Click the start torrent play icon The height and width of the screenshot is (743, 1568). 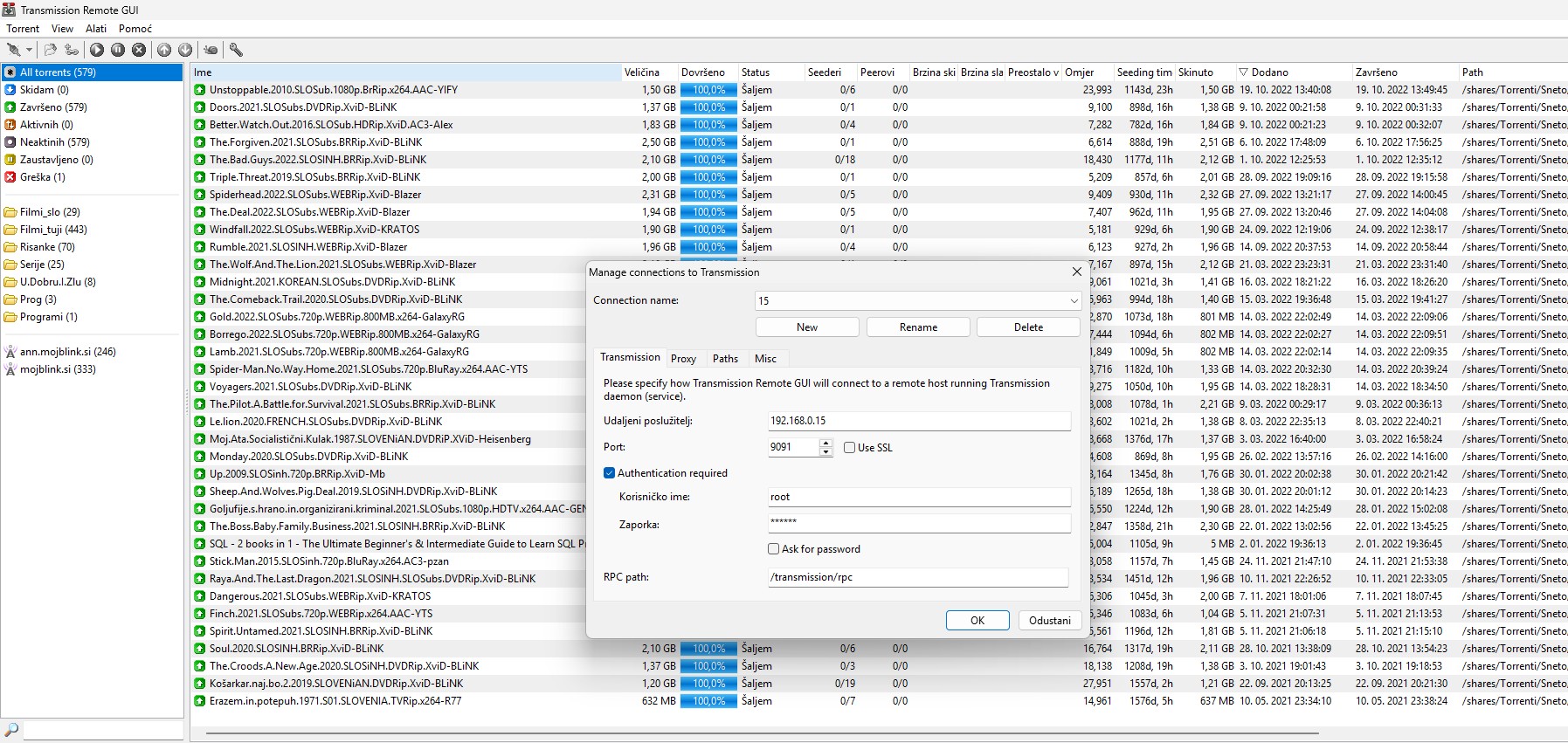pos(97,50)
